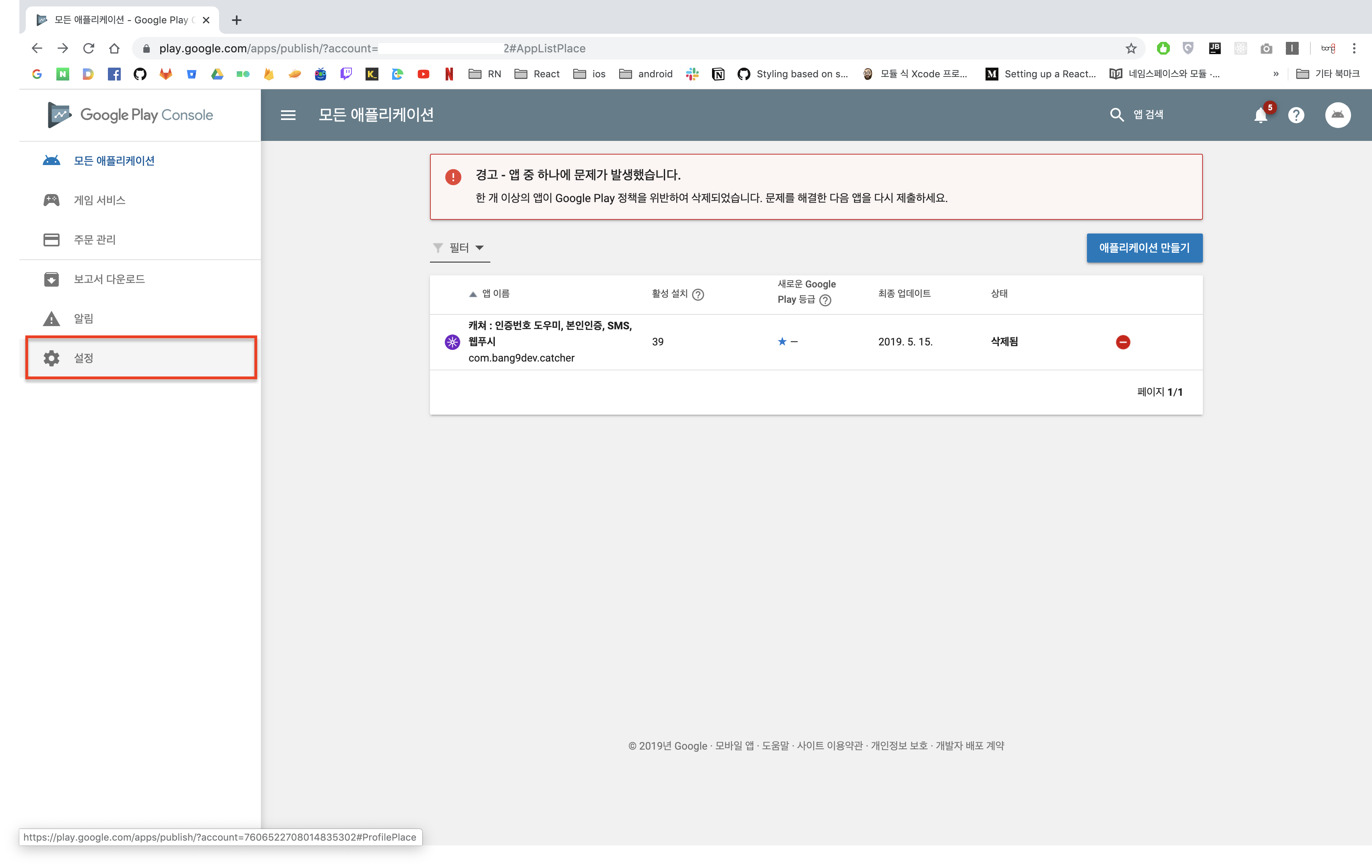Click active installs help icon
This screenshot has height=868, width=1372.
click(x=698, y=295)
